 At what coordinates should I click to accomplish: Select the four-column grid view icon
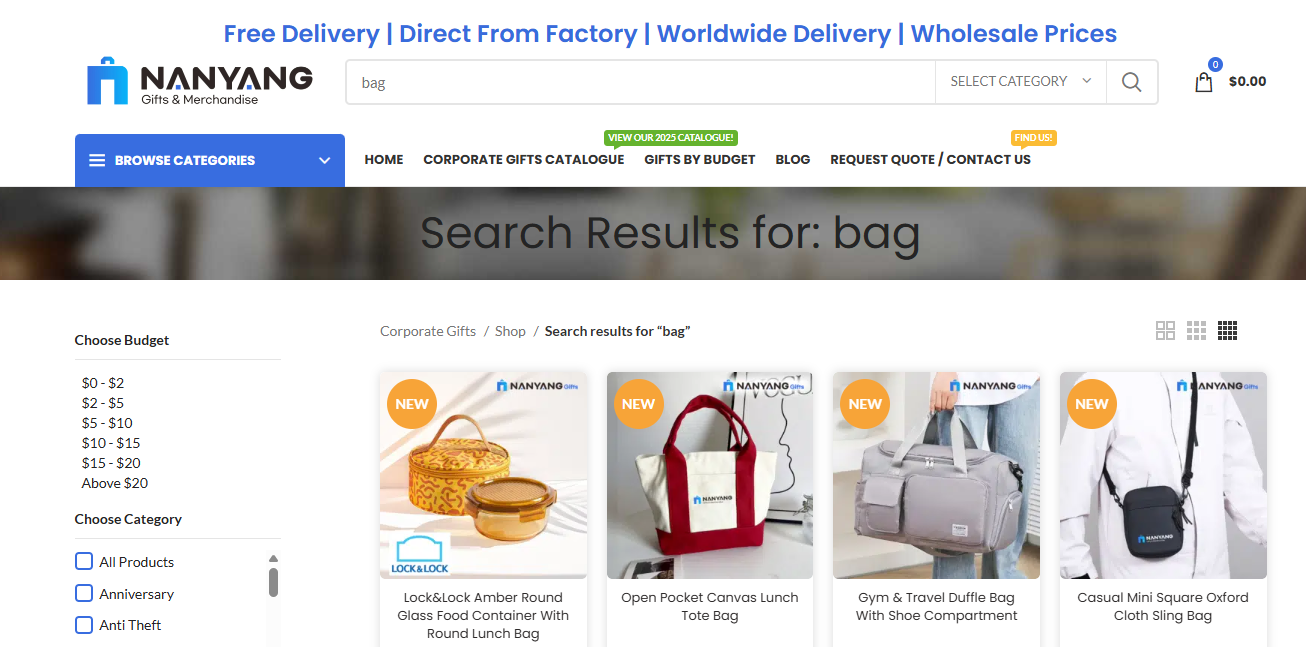pos(1228,330)
